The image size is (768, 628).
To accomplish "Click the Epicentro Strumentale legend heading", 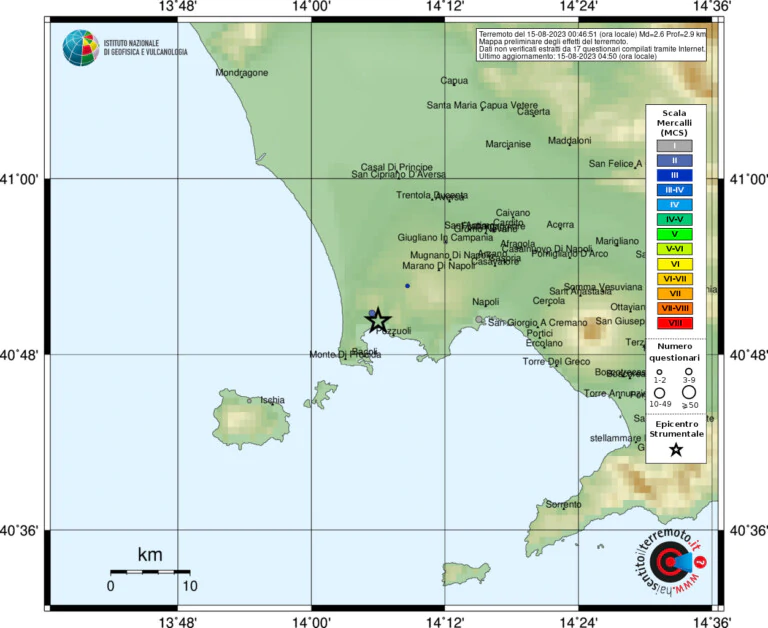I will pyautogui.click(x=676, y=429).
